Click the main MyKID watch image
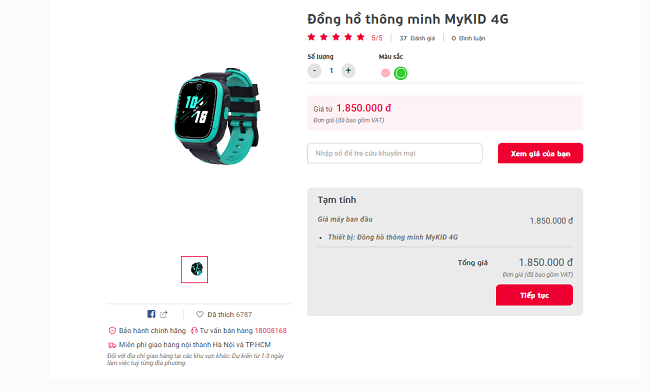 pos(217,116)
